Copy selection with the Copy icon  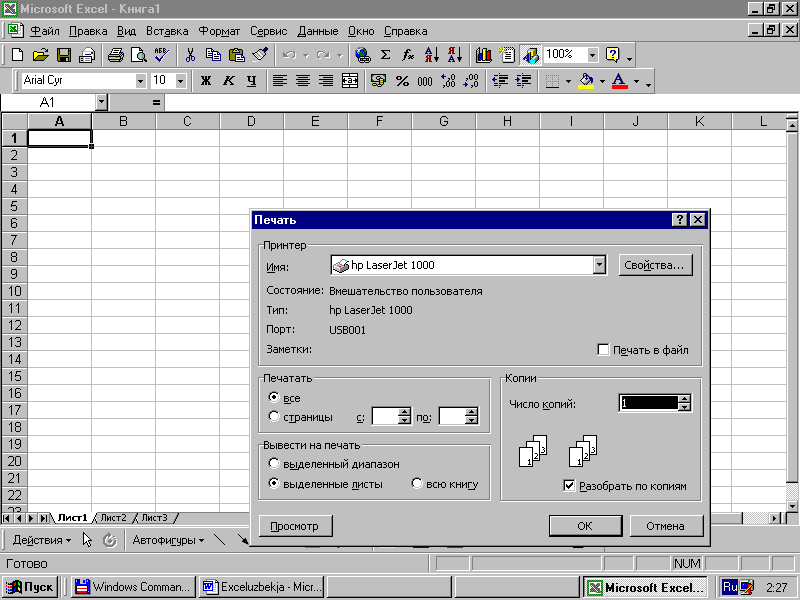[213, 55]
